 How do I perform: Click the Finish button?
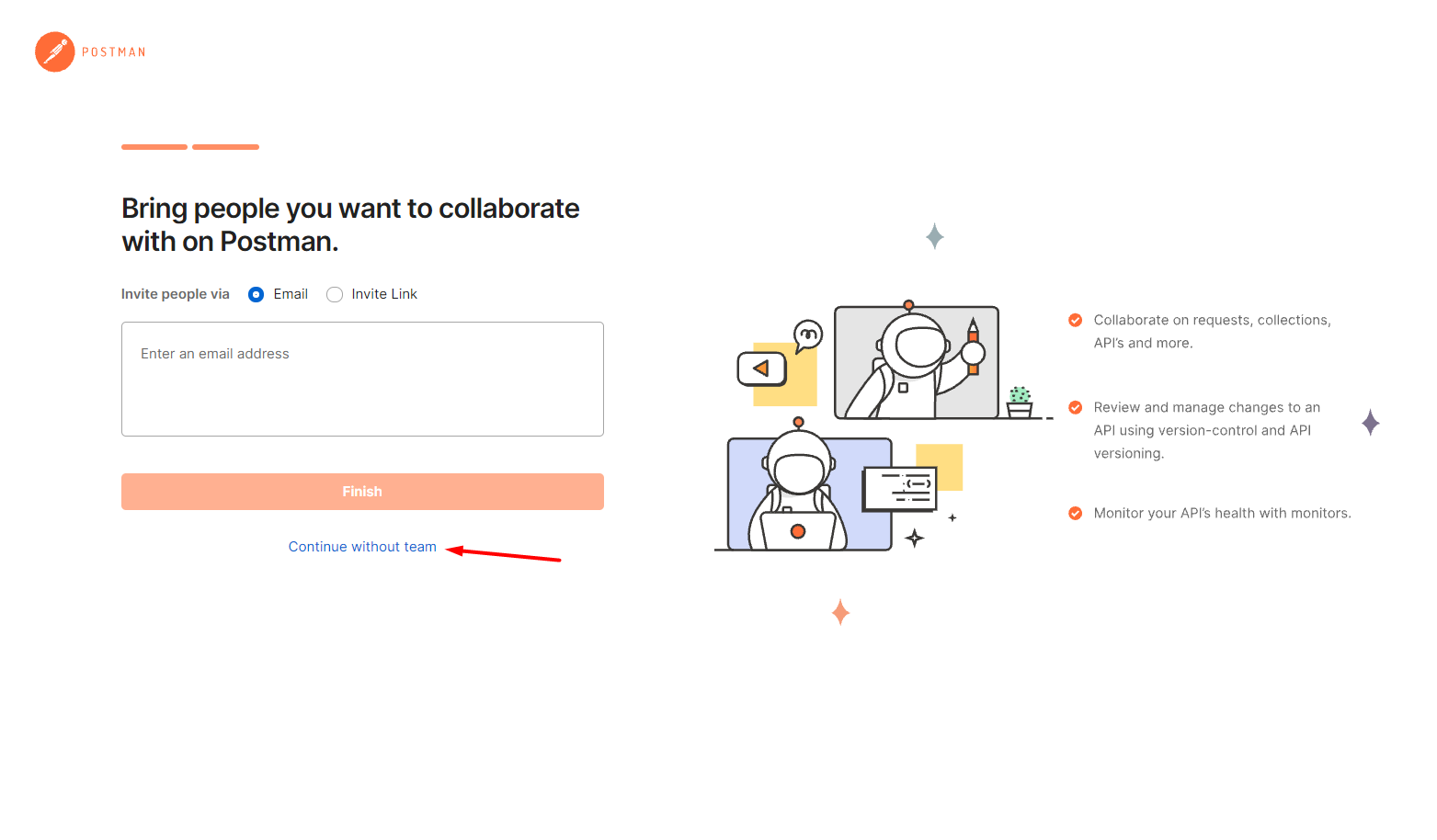362,492
